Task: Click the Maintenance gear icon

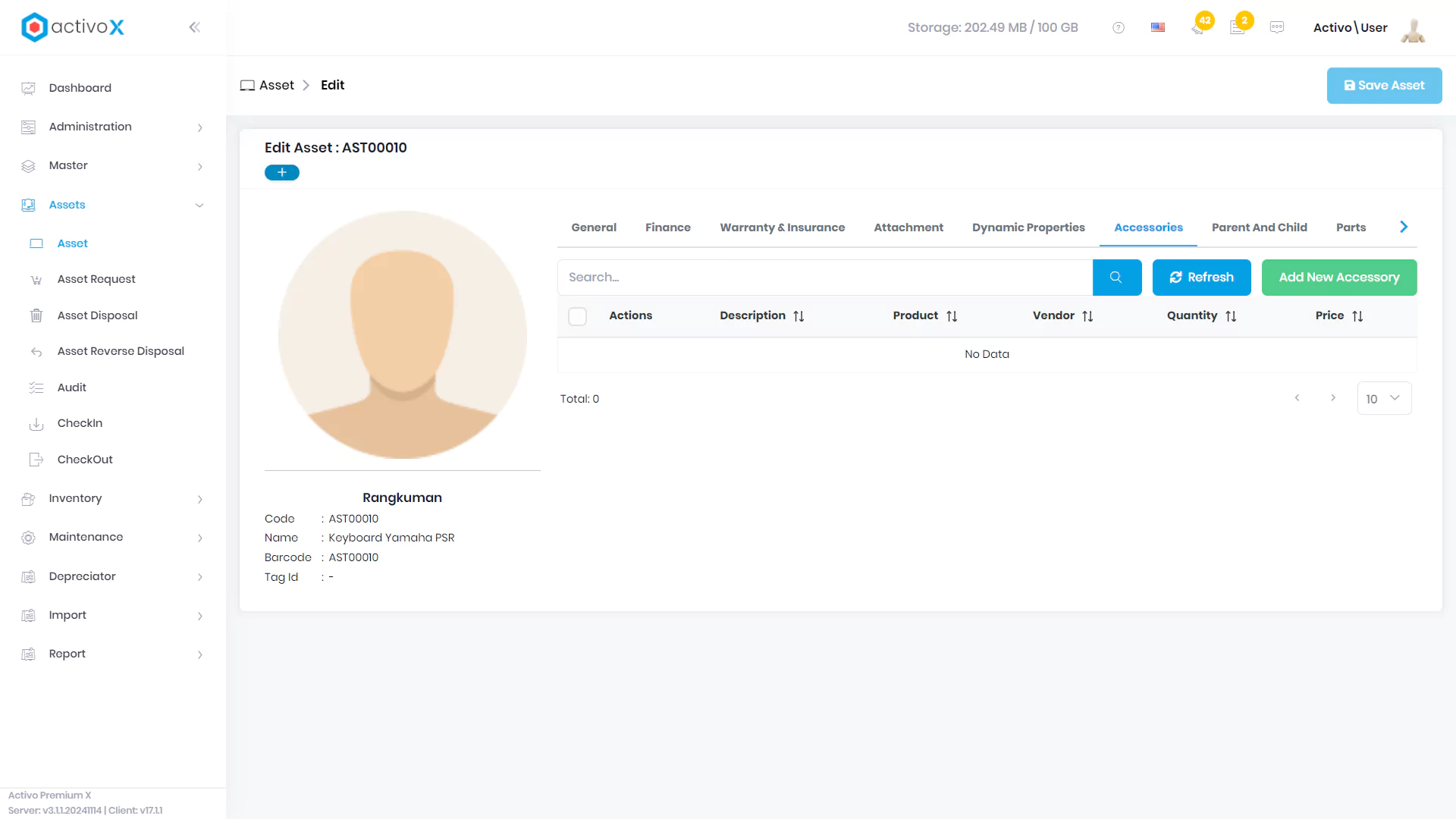Action: tap(29, 538)
